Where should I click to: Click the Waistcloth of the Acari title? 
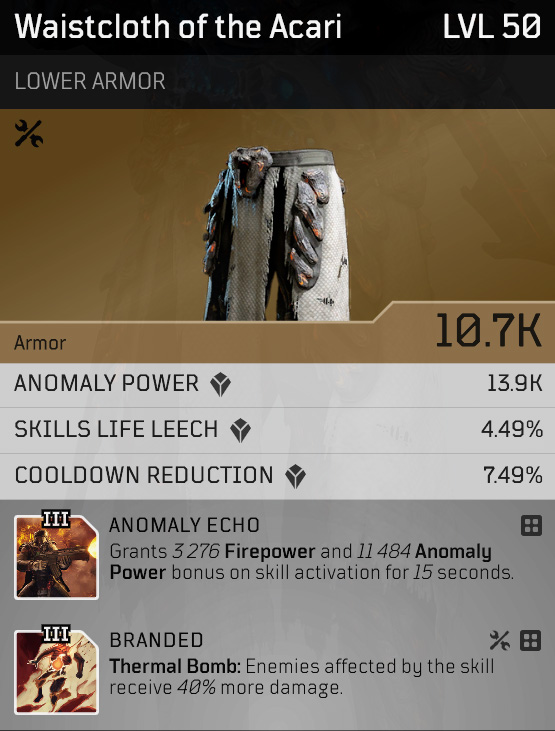(178, 27)
